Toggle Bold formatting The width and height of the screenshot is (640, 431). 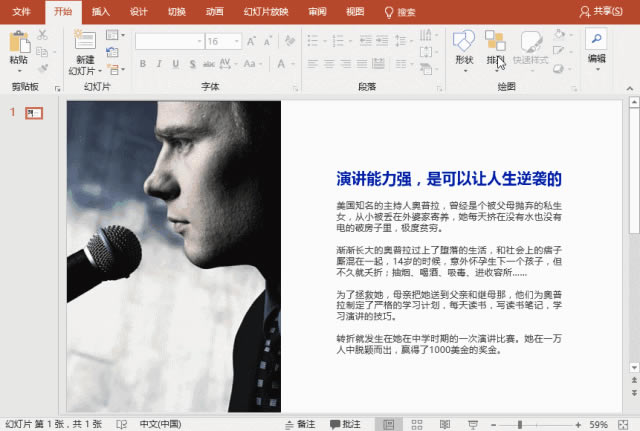point(143,64)
